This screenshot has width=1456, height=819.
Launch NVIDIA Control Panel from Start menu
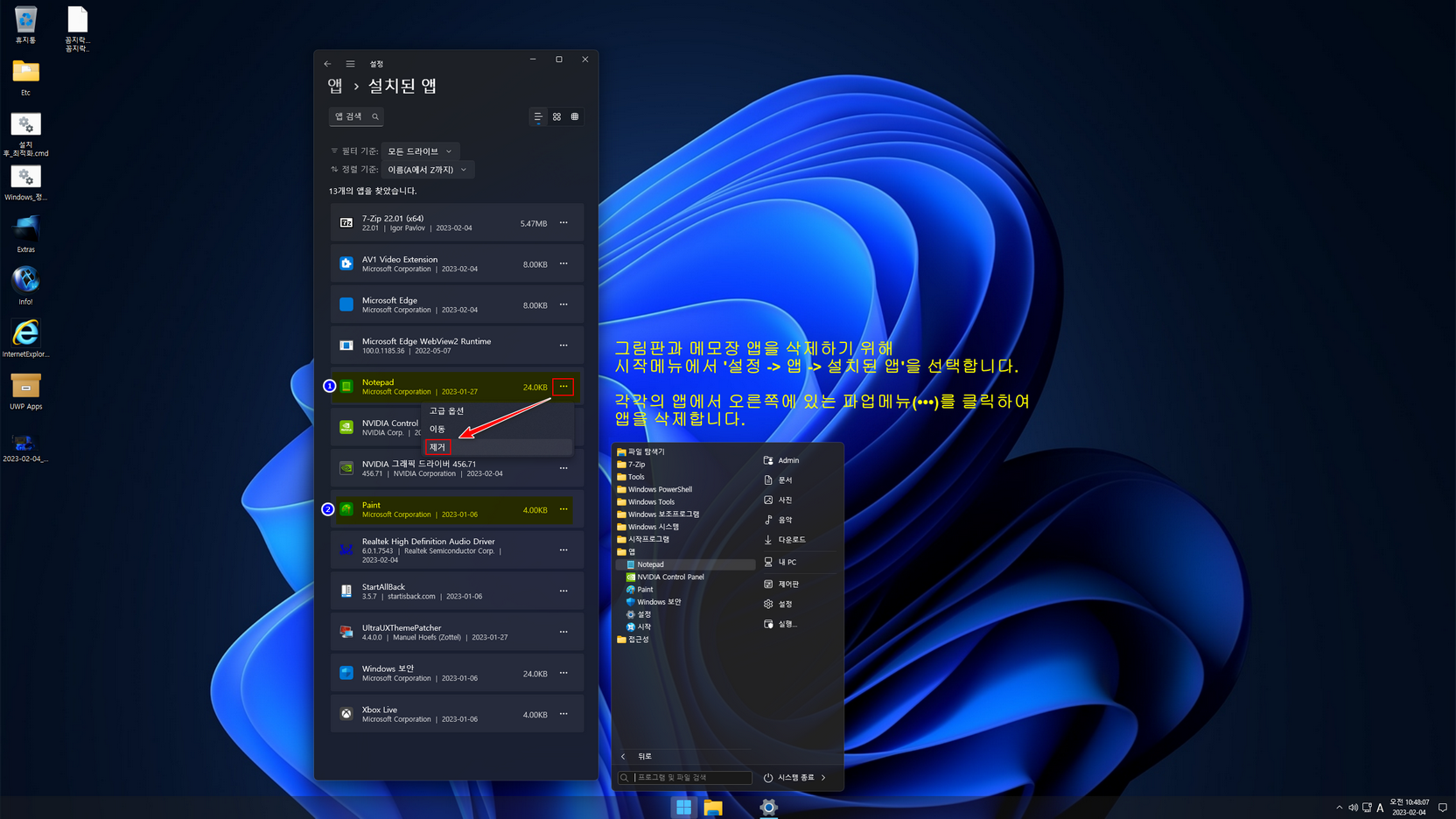(665, 577)
